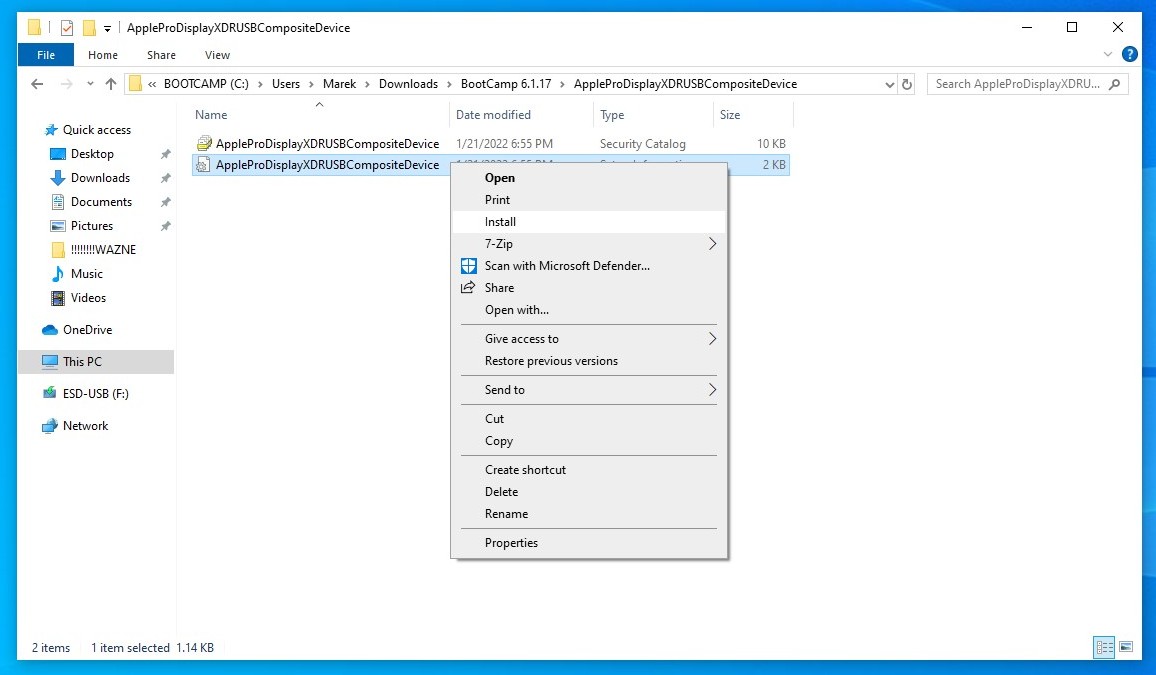Open Music in navigation pane
The width and height of the screenshot is (1156, 675).
86,273
